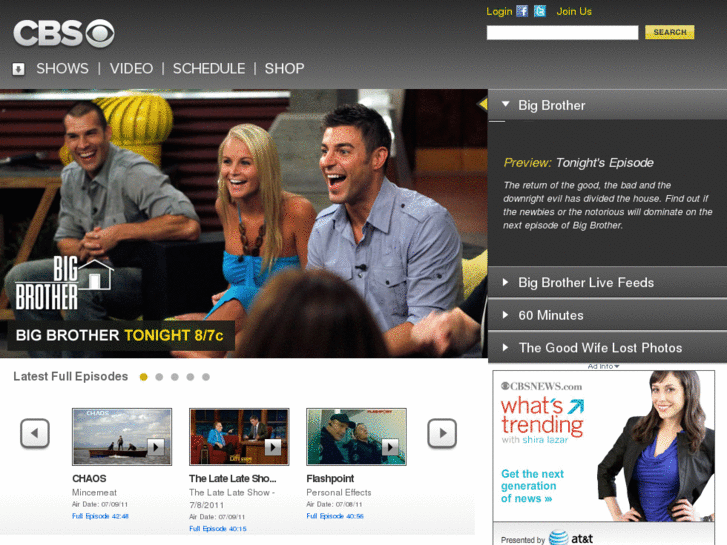Click the CHAOS show title
The height and width of the screenshot is (545, 727).
pyautogui.click(x=89, y=479)
